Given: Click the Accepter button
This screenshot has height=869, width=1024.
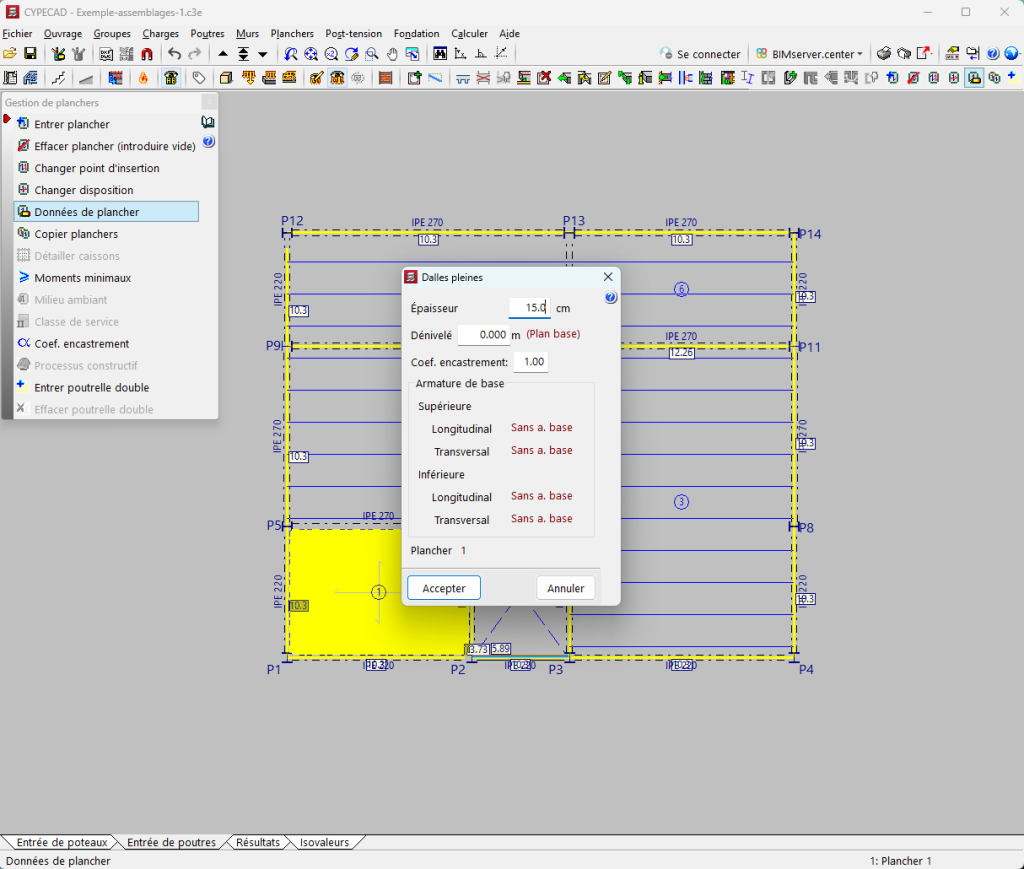Looking at the screenshot, I should pos(444,588).
